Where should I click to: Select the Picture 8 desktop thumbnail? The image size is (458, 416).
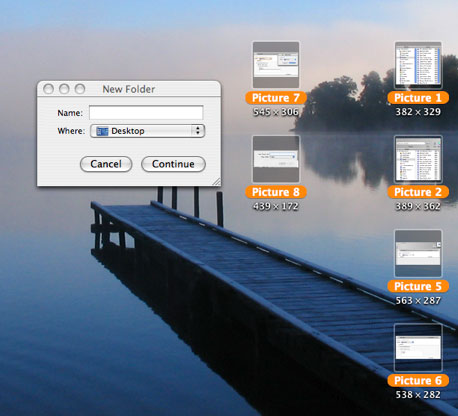[x=276, y=159]
